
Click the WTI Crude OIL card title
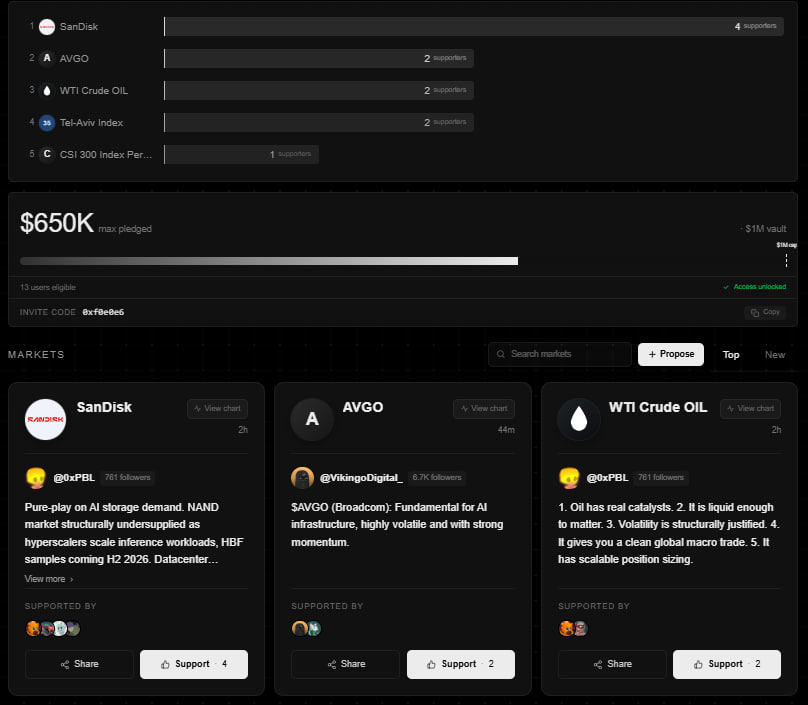tap(658, 407)
